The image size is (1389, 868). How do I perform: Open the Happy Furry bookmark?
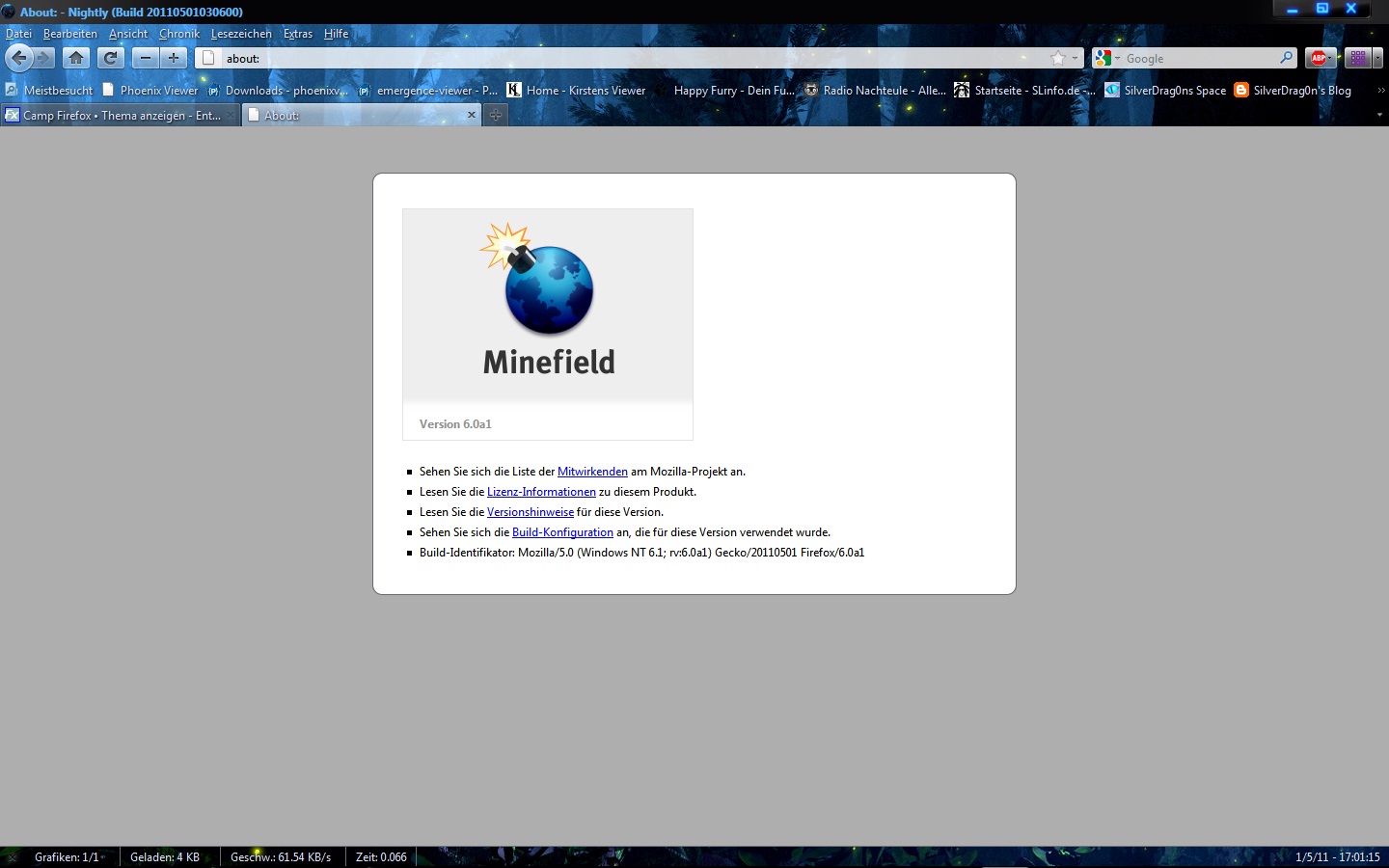(725, 90)
